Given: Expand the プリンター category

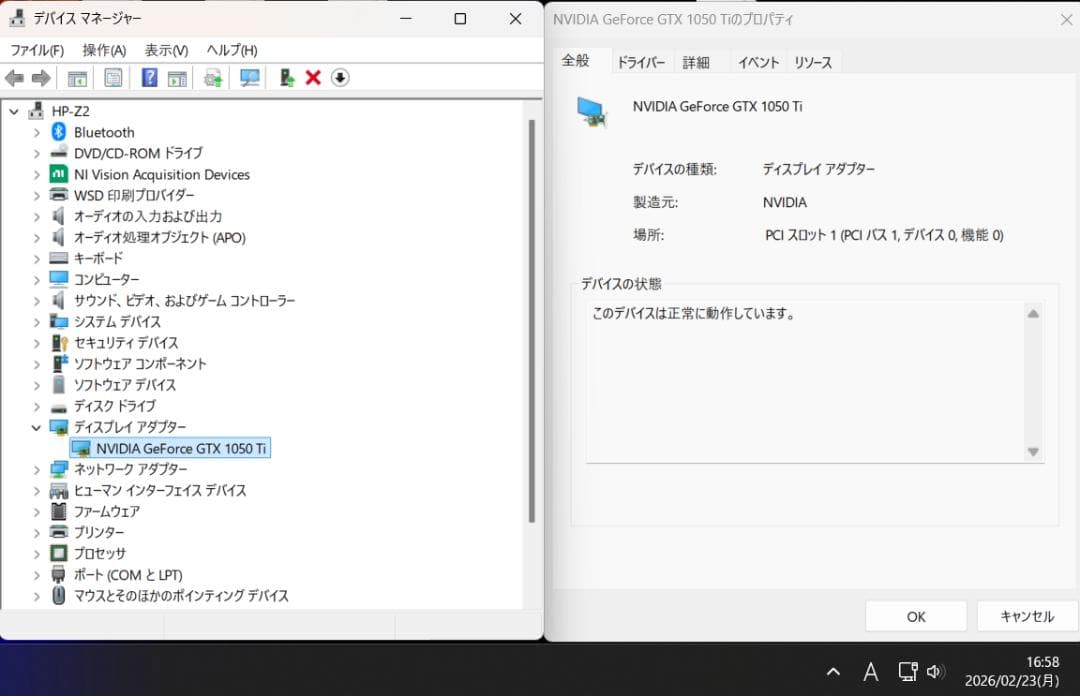Looking at the screenshot, I should point(37,533).
